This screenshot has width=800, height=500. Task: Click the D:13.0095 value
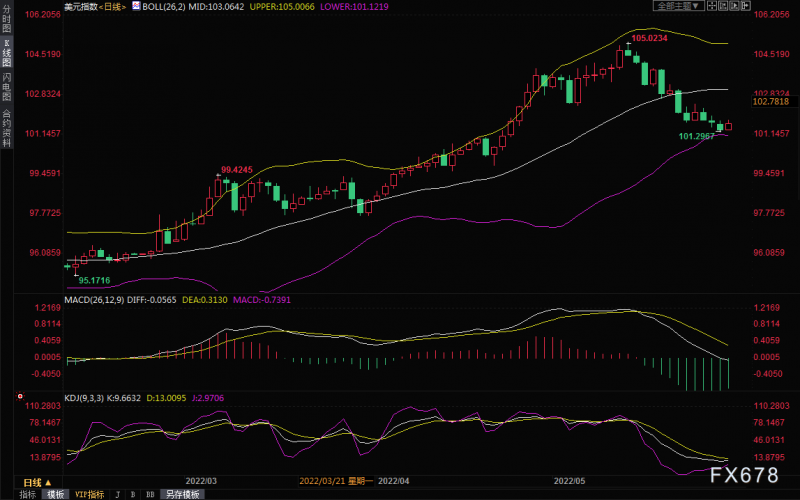(x=166, y=398)
